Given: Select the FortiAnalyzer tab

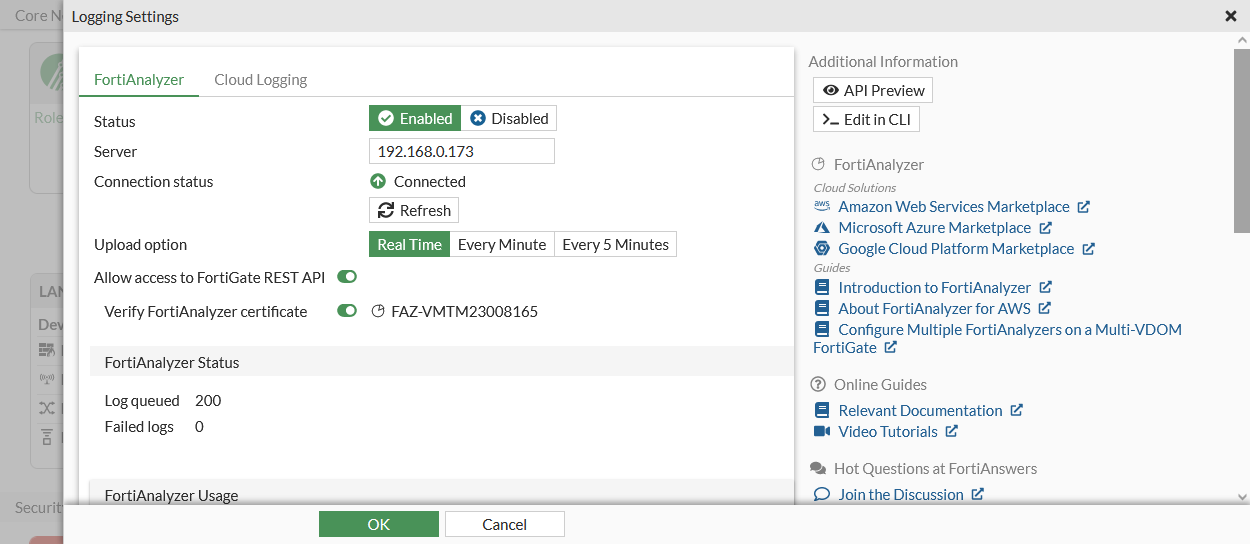Looking at the screenshot, I should 139,79.
